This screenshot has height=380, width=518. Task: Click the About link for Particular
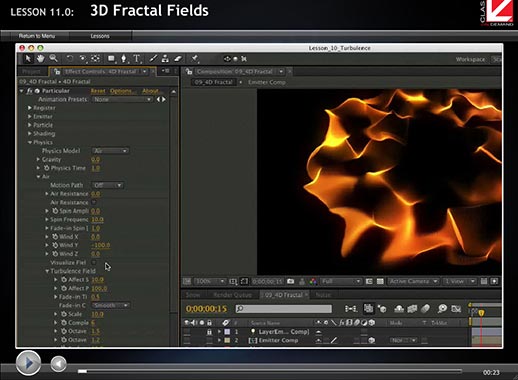(x=151, y=91)
